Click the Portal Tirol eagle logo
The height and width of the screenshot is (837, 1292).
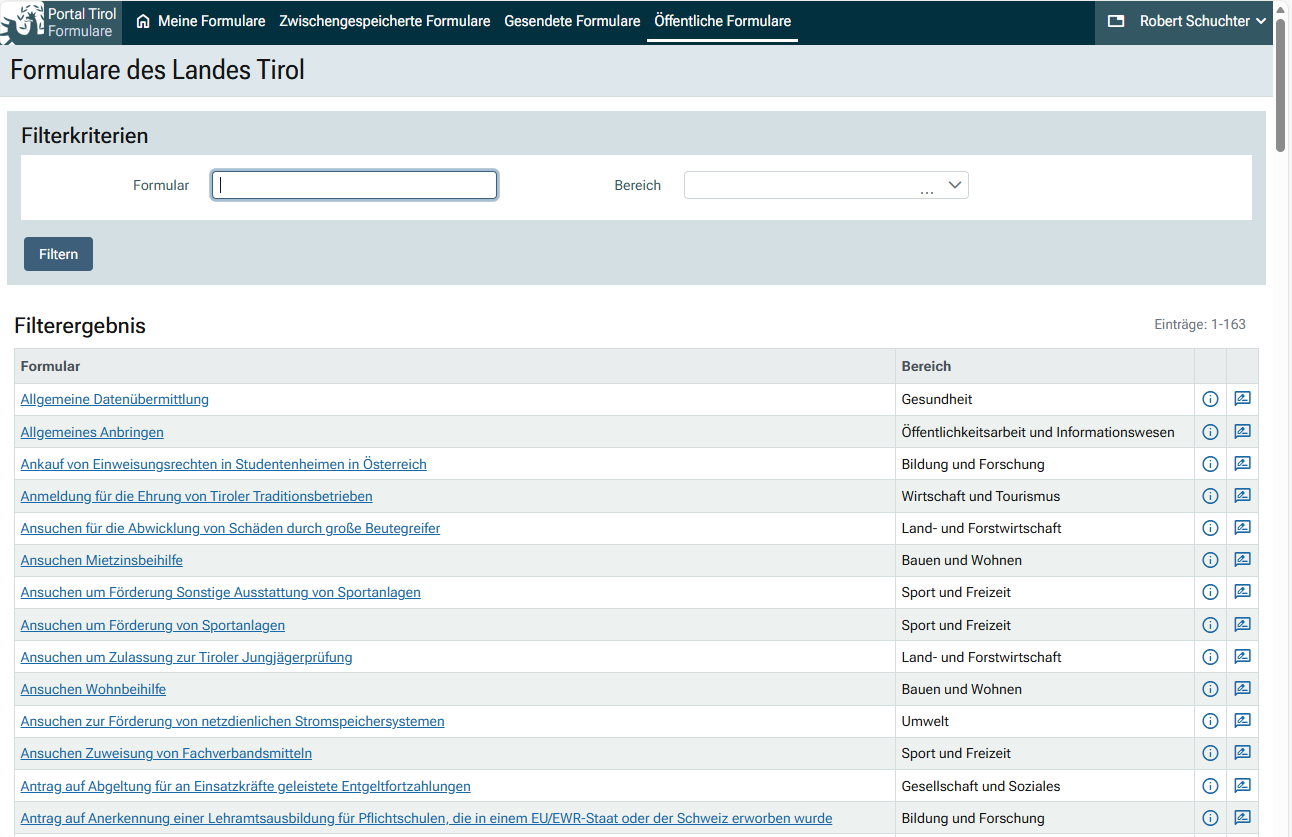23,22
